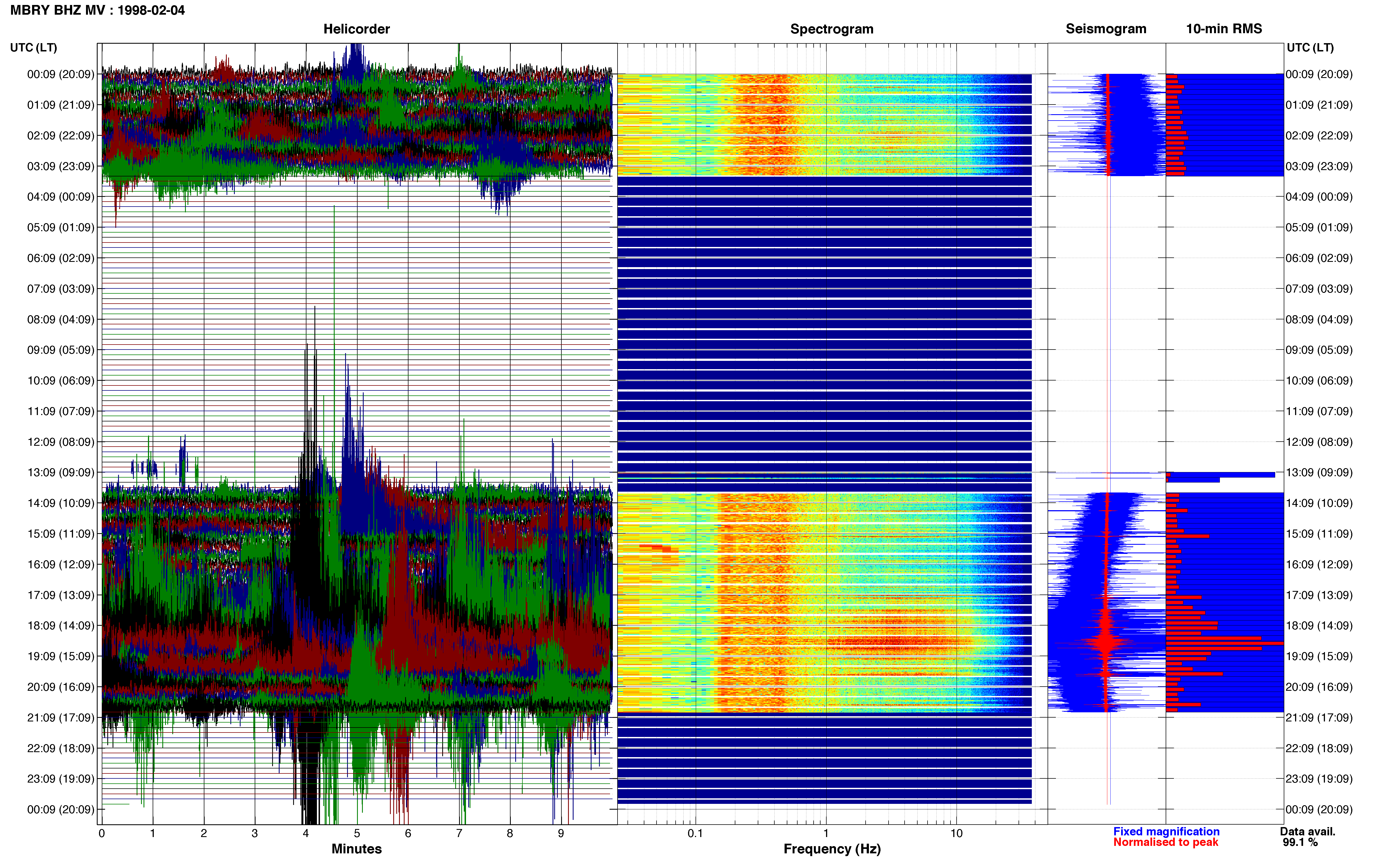Viewport: 1388px width, 868px height.
Task: Click the left '04:09 (00:09)' time label
Action: point(61,197)
